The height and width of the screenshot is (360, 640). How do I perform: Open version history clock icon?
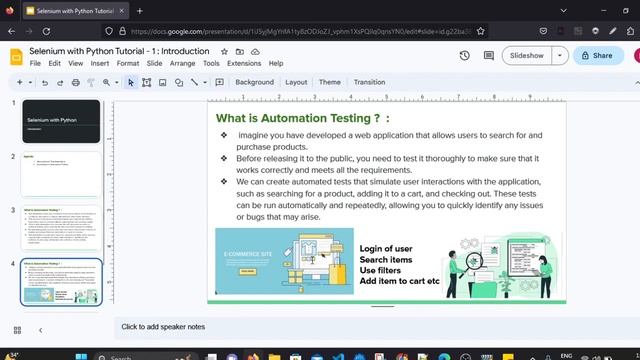[x=464, y=56]
